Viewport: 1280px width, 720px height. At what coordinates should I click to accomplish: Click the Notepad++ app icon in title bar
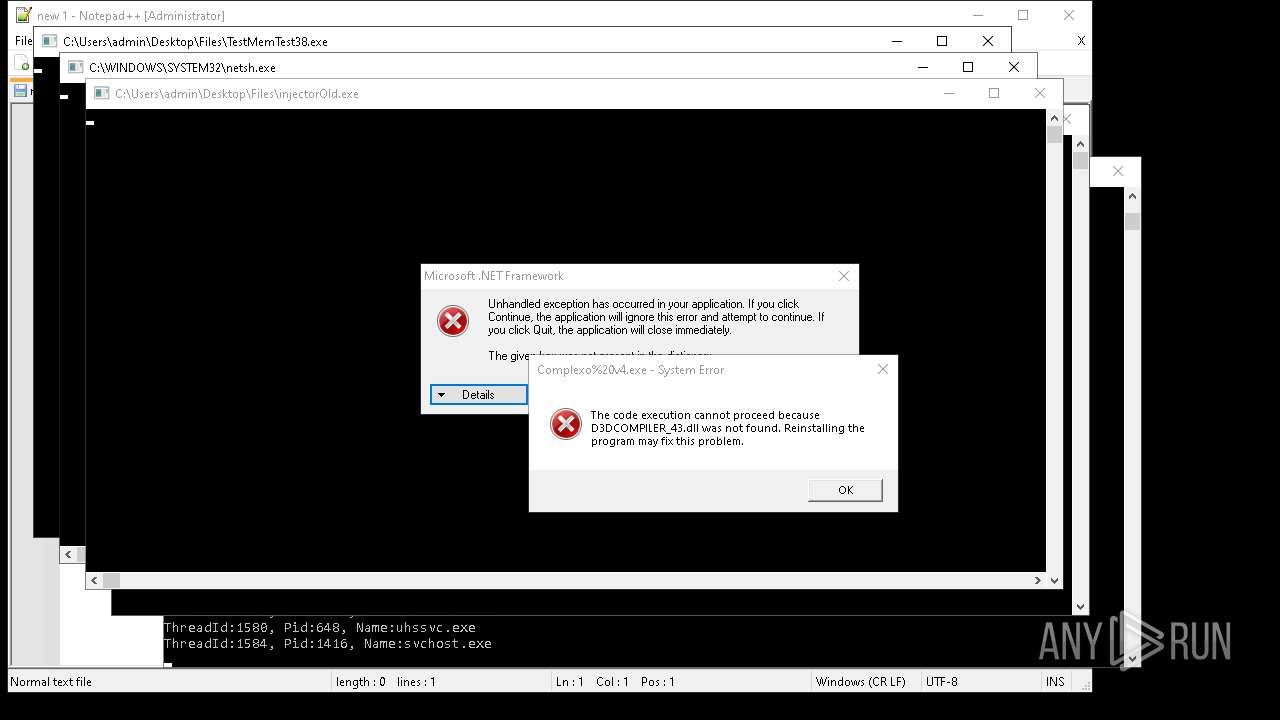23,15
